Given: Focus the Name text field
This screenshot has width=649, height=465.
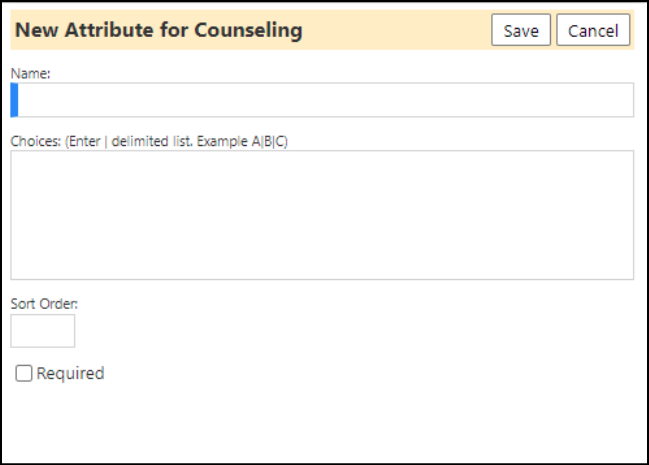Looking at the screenshot, I should point(322,100).
